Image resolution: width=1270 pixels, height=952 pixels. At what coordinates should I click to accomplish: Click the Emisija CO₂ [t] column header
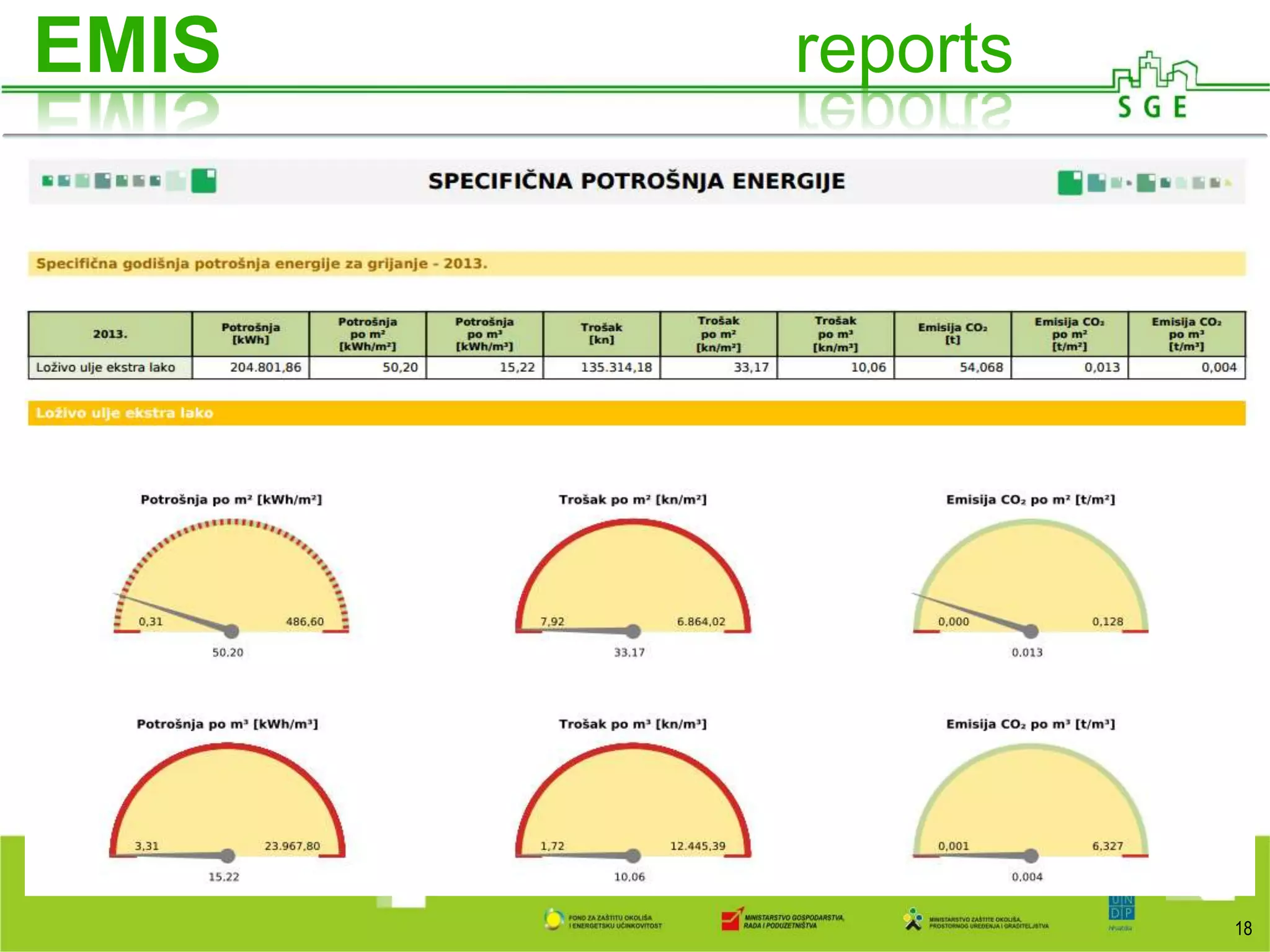[952, 334]
